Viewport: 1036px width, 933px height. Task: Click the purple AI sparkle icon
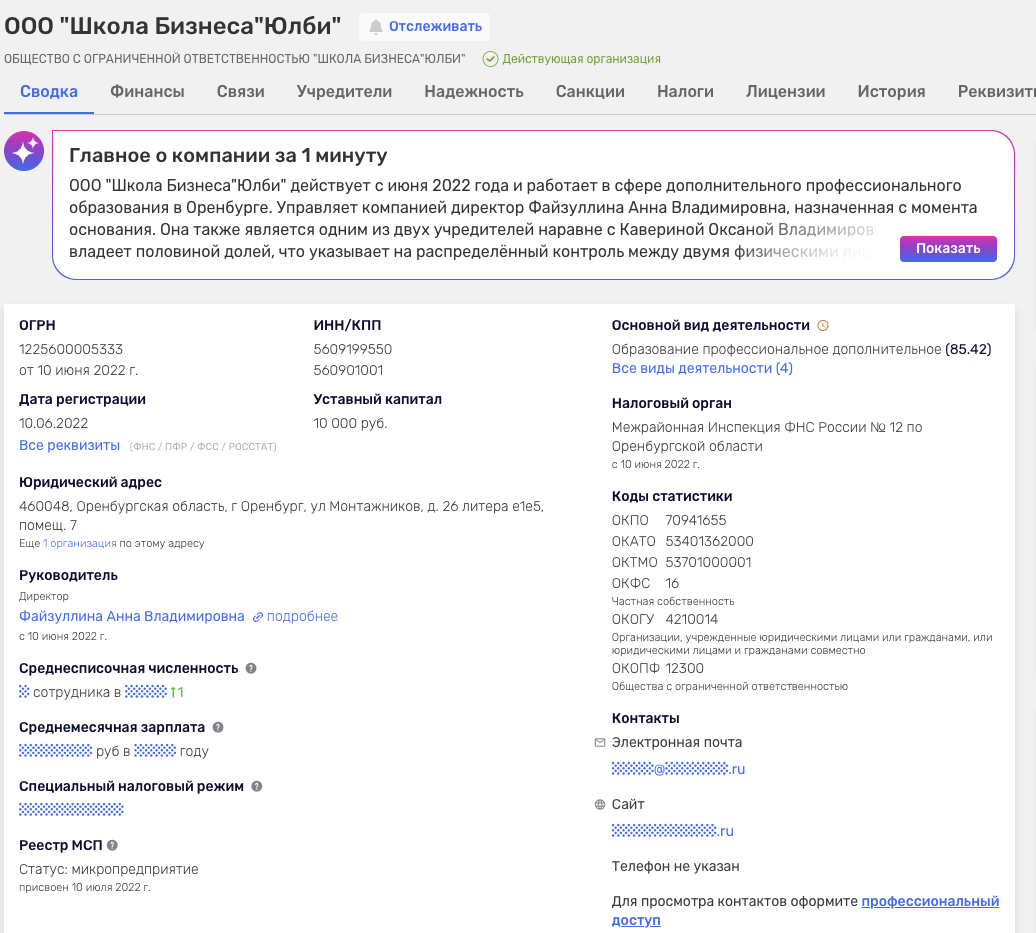pos(24,151)
